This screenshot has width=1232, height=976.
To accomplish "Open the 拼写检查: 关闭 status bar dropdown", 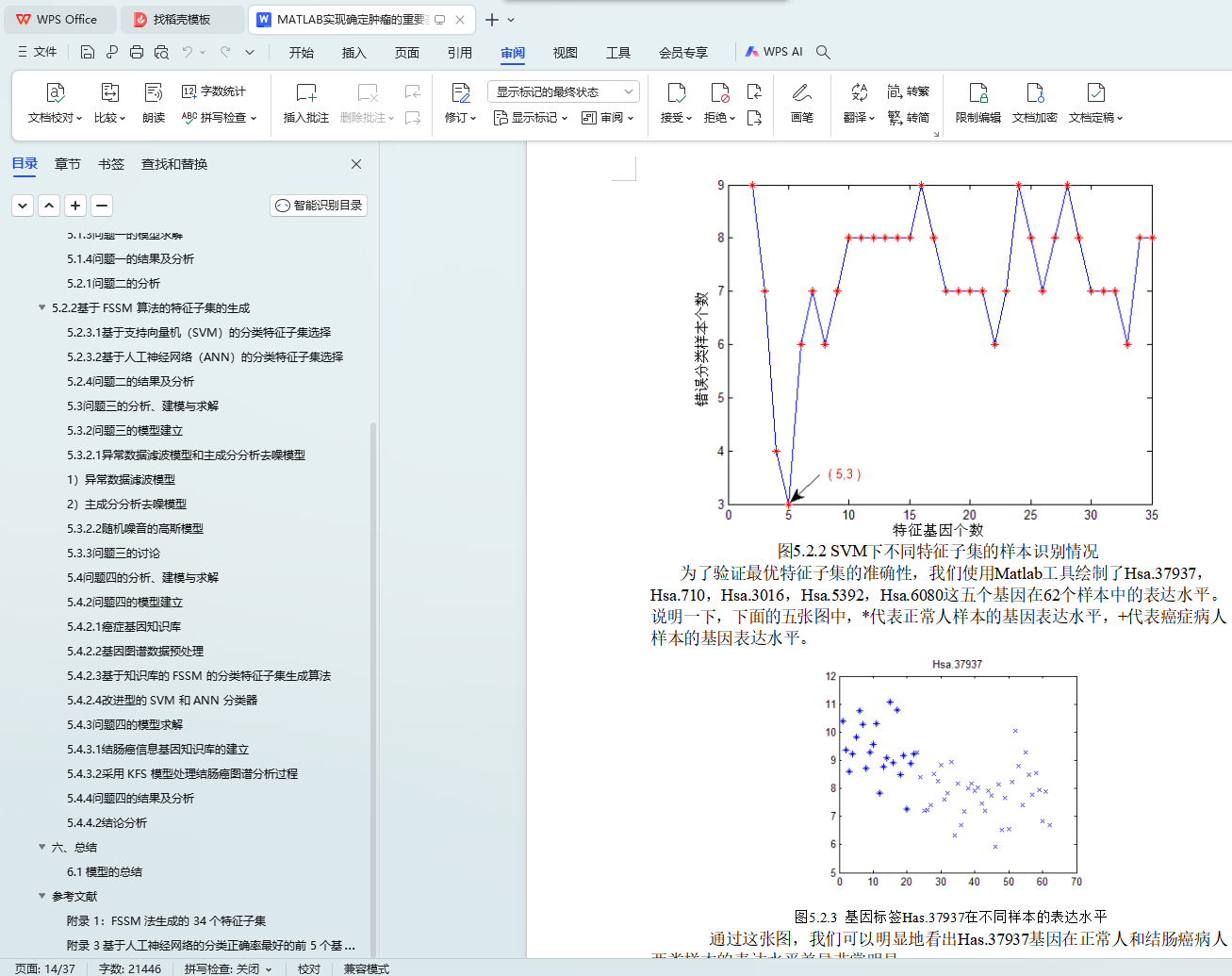I will pos(228,968).
